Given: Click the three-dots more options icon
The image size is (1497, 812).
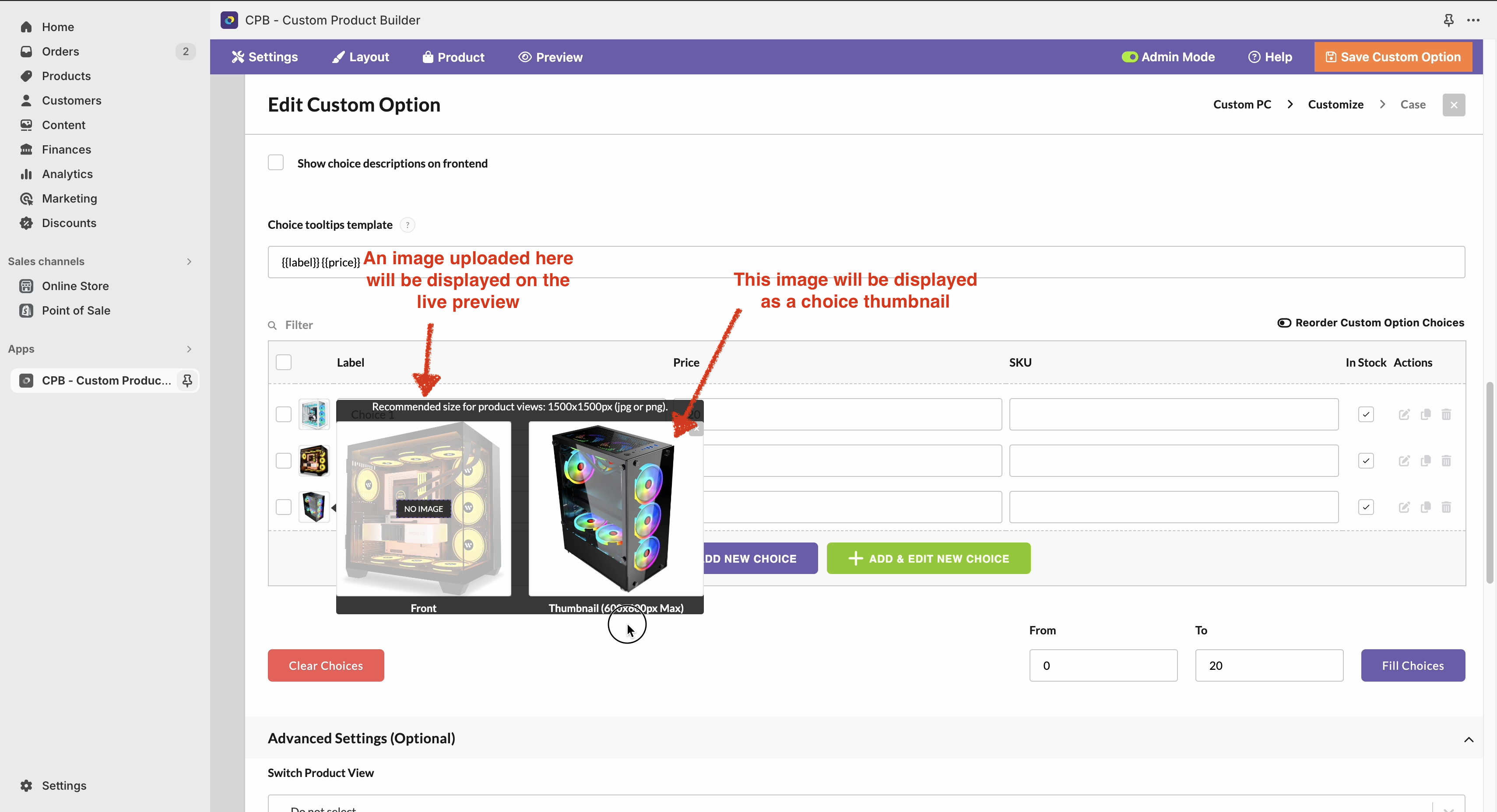Looking at the screenshot, I should (1473, 20).
